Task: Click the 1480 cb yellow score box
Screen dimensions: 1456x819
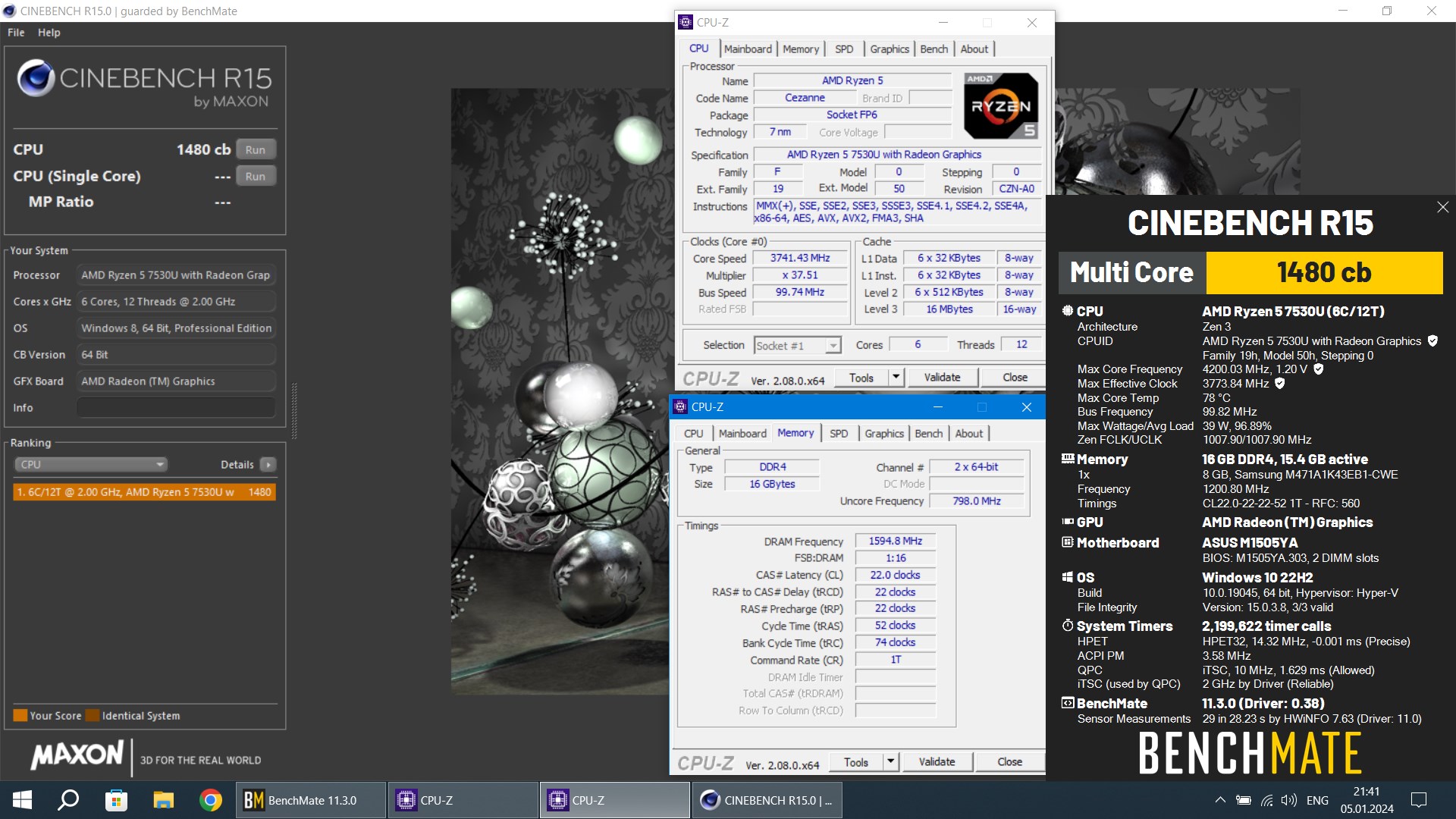Action: coord(1324,272)
